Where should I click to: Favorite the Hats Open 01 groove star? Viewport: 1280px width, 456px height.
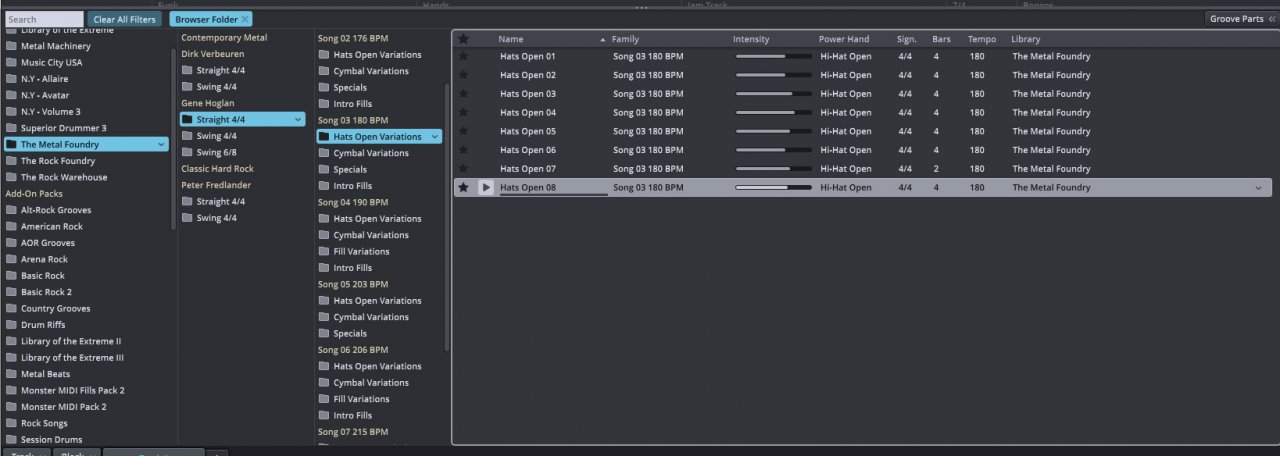click(463, 56)
